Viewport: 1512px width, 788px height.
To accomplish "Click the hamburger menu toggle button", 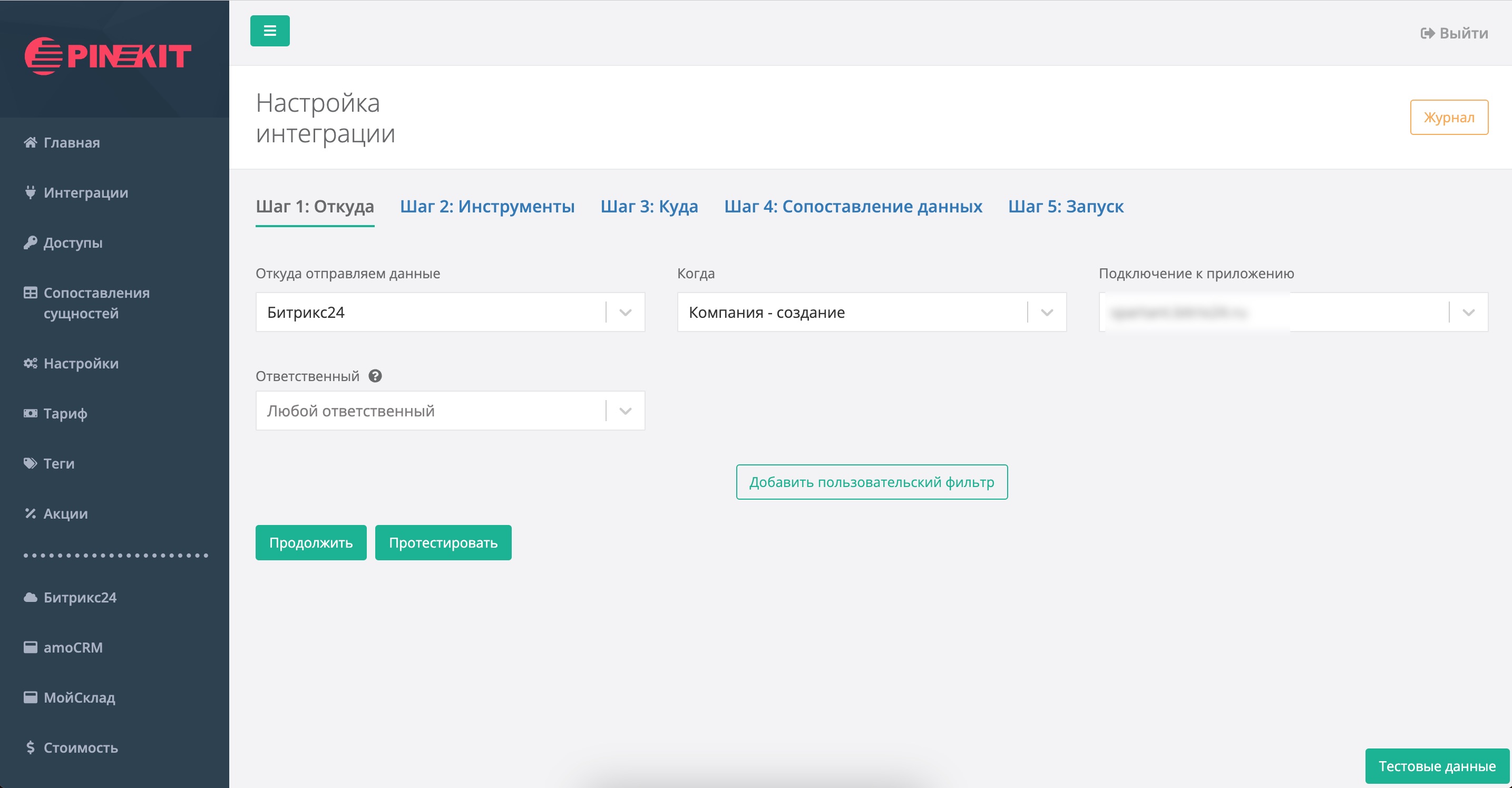I will pyautogui.click(x=269, y=31).
